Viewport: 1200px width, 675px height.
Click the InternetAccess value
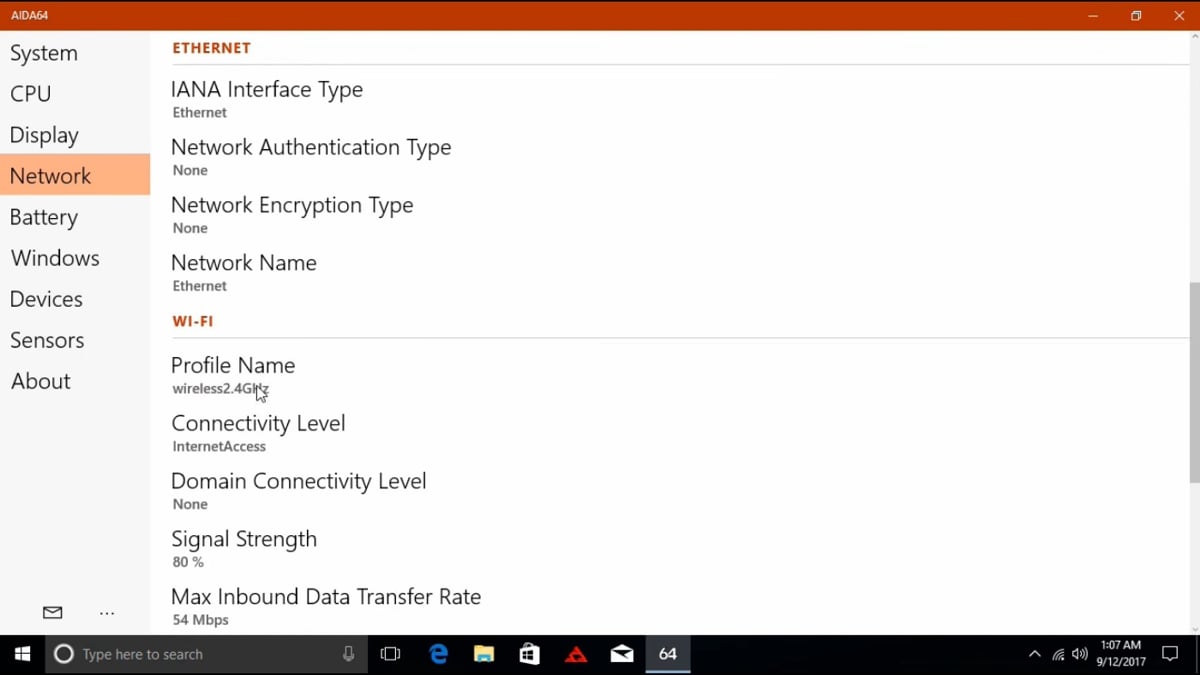pos(219,446)
